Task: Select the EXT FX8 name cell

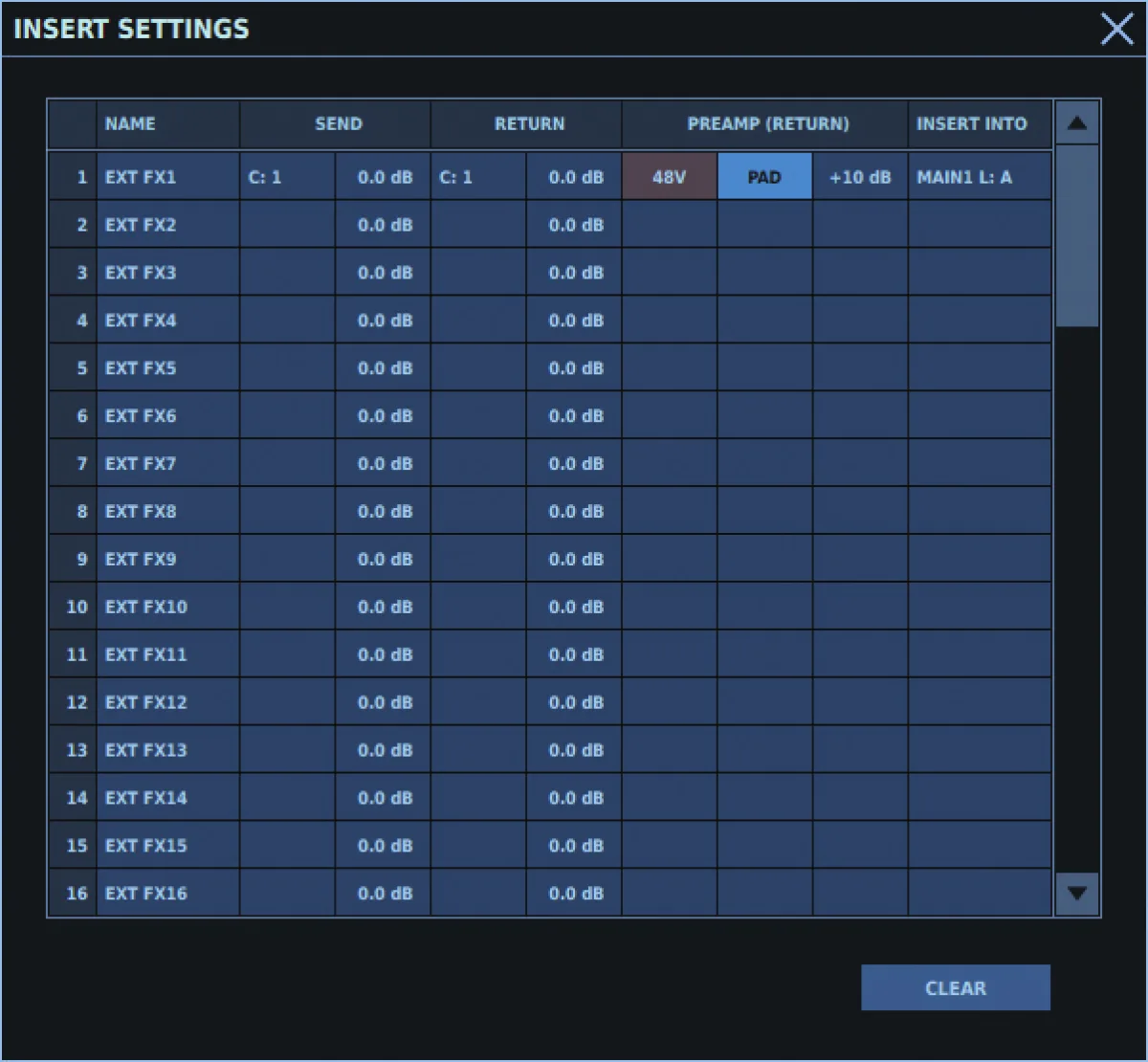Action: (167, 511)
